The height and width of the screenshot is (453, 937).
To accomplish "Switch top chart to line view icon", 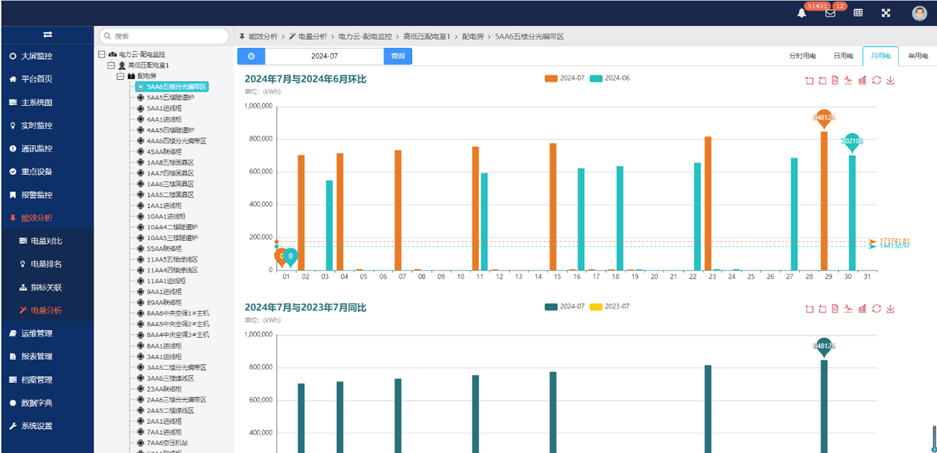I will (x=848, y=81).
